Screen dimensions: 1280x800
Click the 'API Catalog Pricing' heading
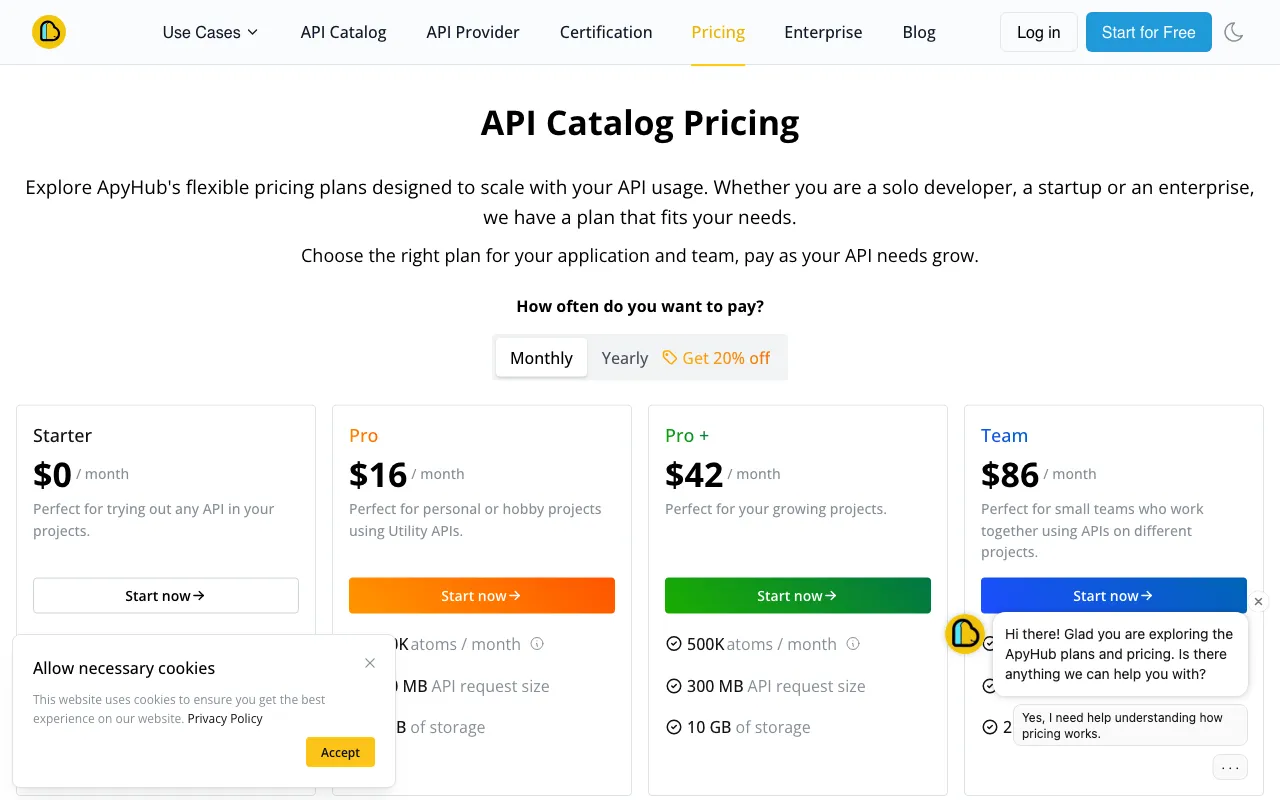(x=640, y=123)
